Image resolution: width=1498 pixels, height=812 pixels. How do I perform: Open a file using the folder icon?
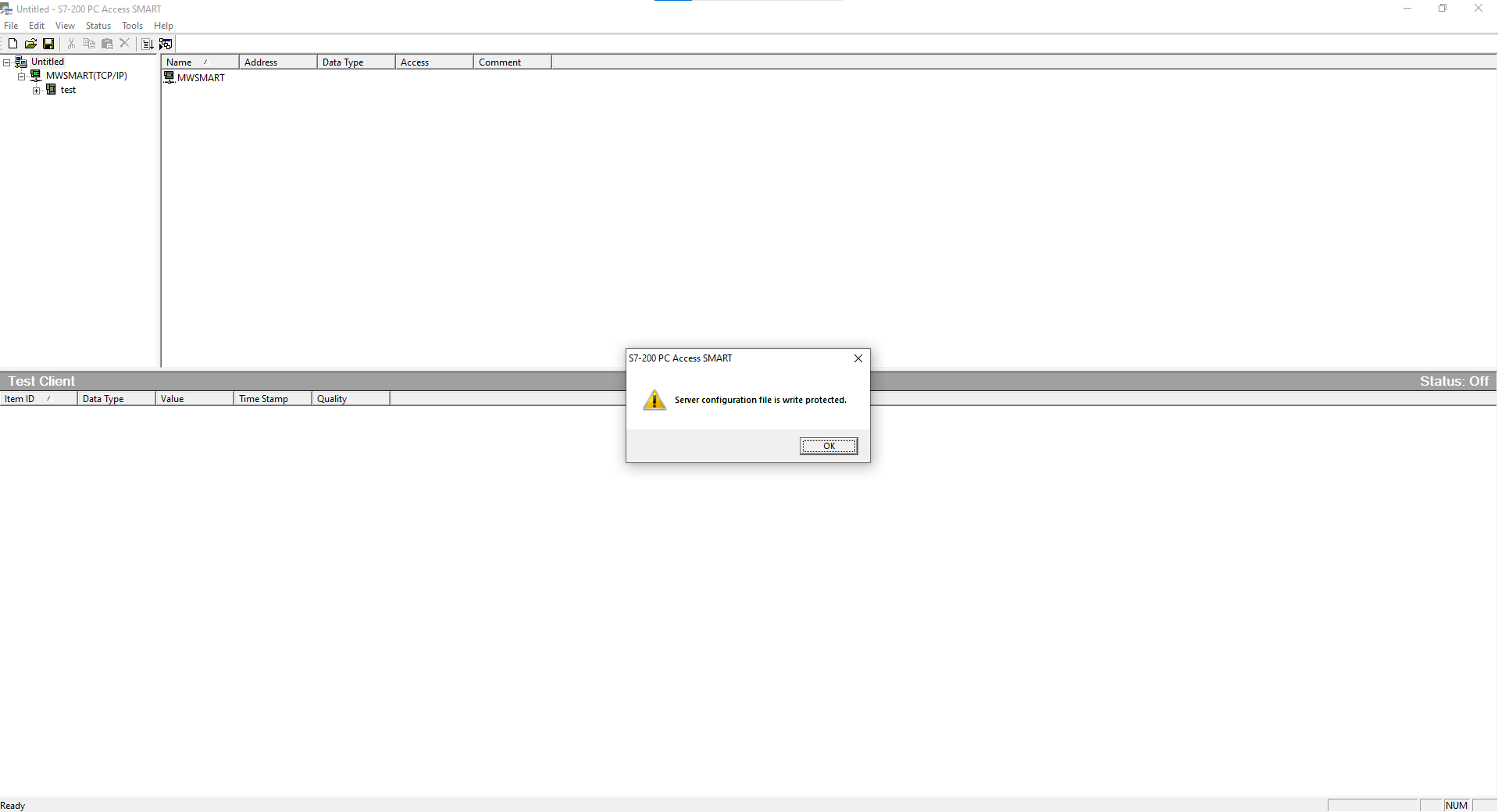(x=30, y=44)
